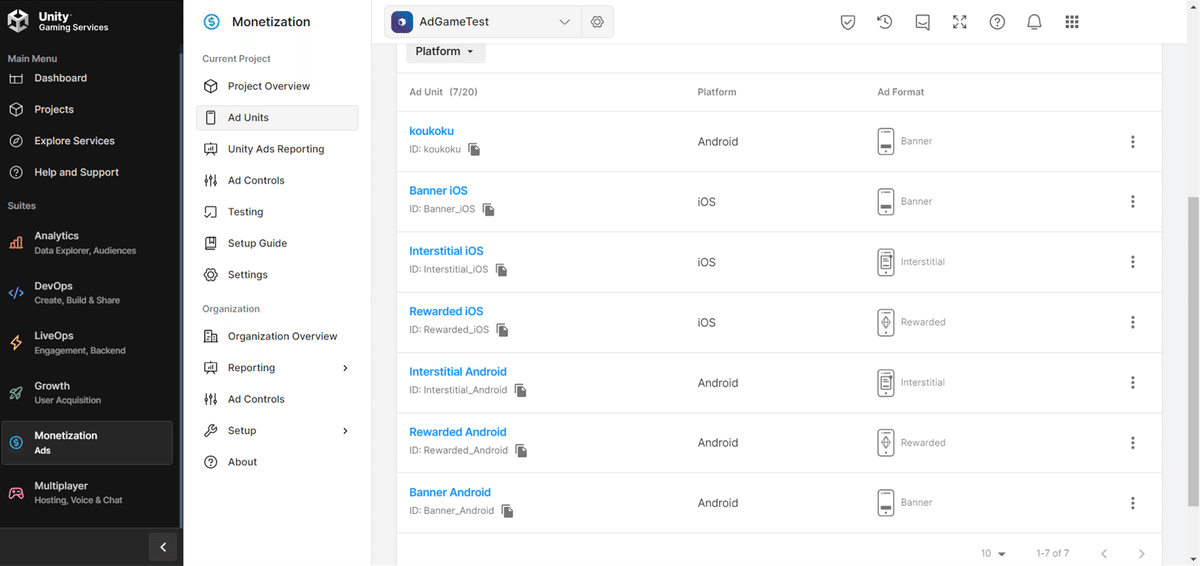Go to next page of ad units
1200x566 pixels.
click(x=1141, y=553)
